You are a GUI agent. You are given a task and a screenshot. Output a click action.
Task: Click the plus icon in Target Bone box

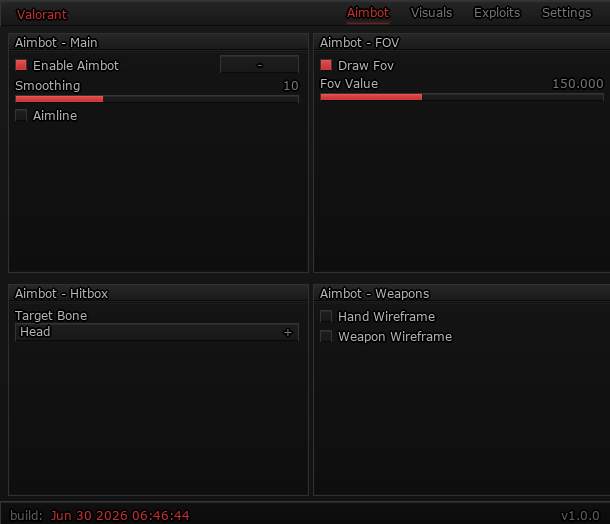288,332
